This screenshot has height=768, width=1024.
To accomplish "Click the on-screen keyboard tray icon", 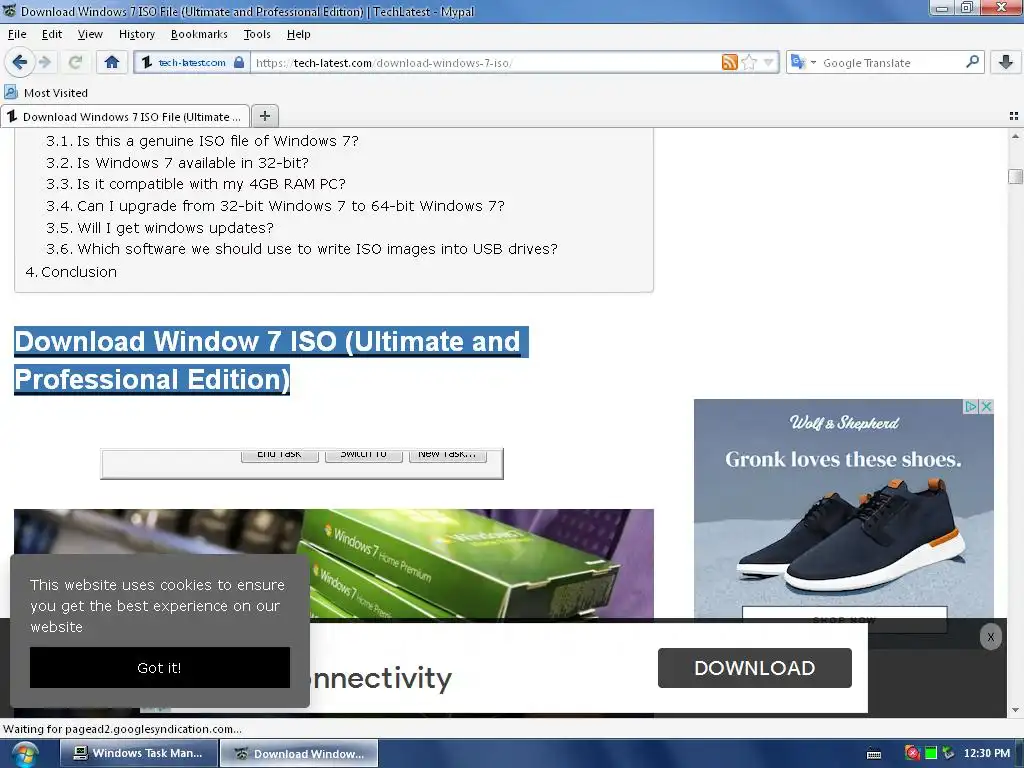I will pyautogui.click(x=874, y=754).
